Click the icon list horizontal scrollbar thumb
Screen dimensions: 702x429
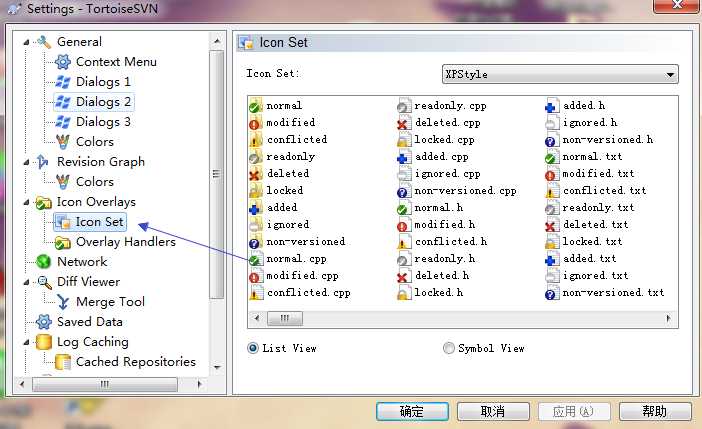pyautogui.click(x=285, y=318)
